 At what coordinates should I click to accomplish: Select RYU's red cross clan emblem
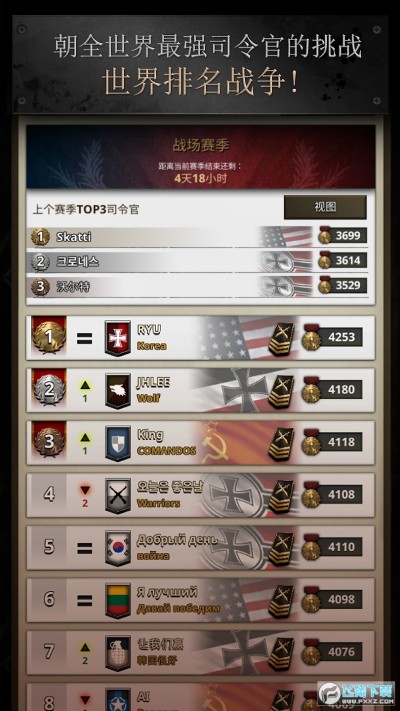click(x=118, y=338)
